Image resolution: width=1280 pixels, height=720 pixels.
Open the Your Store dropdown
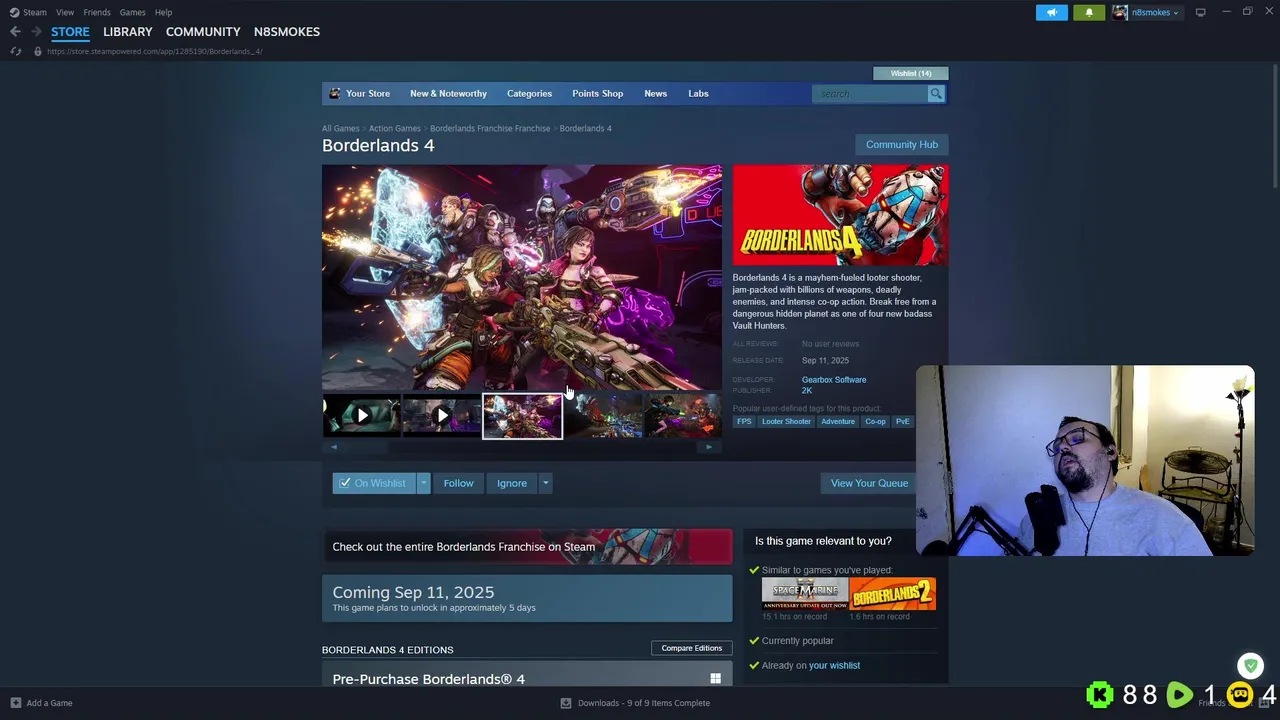368,94
